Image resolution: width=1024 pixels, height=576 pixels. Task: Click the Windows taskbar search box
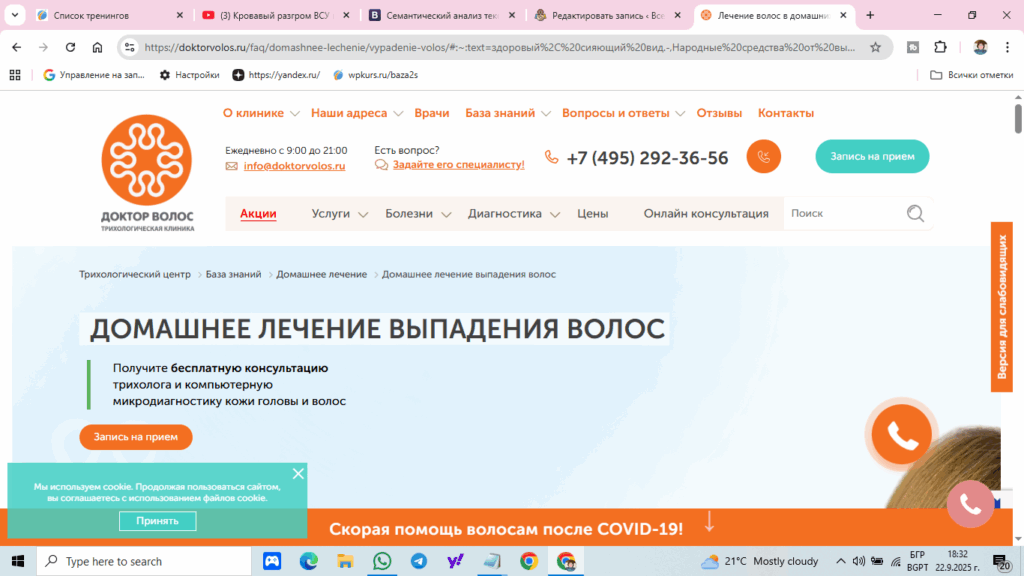coord(144,561)
